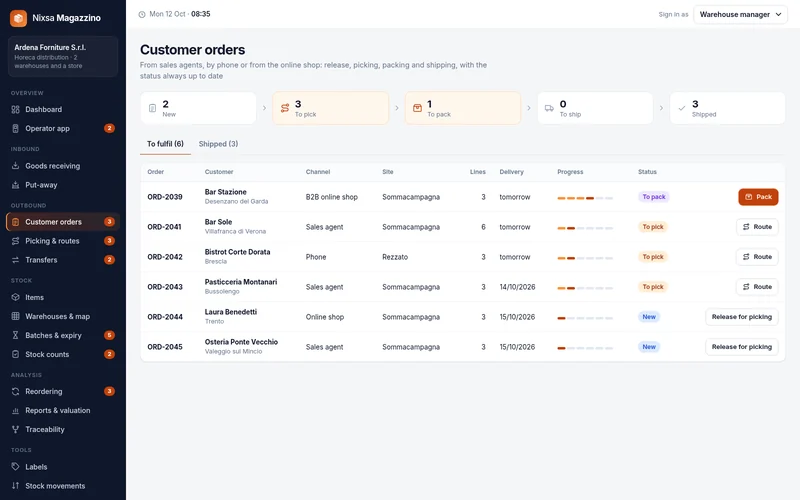
Task: Click the Labels tag icon
Action: click(x=15, y=466)
